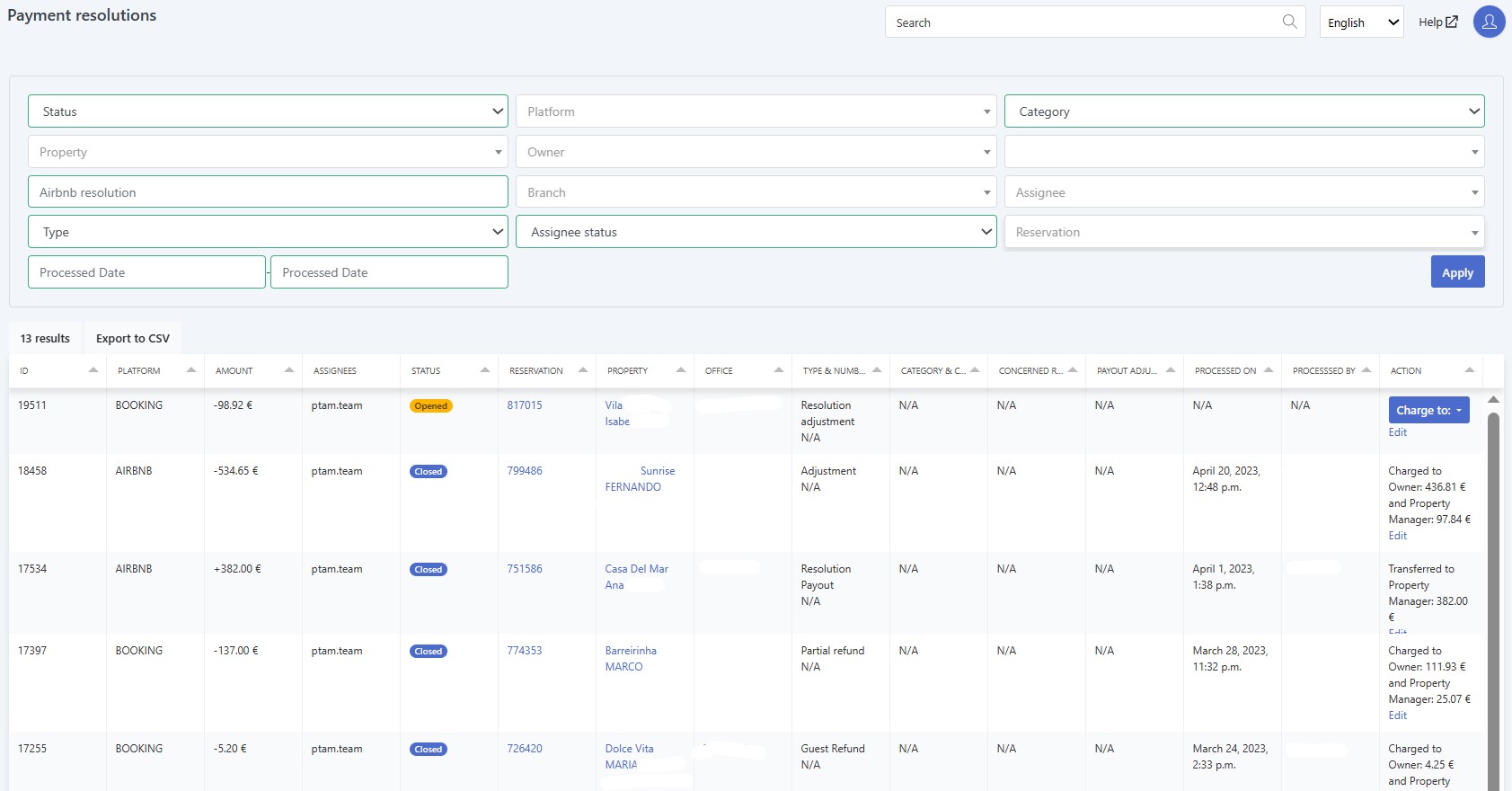Sort by Platform column arrow
1512x791 pixels.
coord(191,370)
